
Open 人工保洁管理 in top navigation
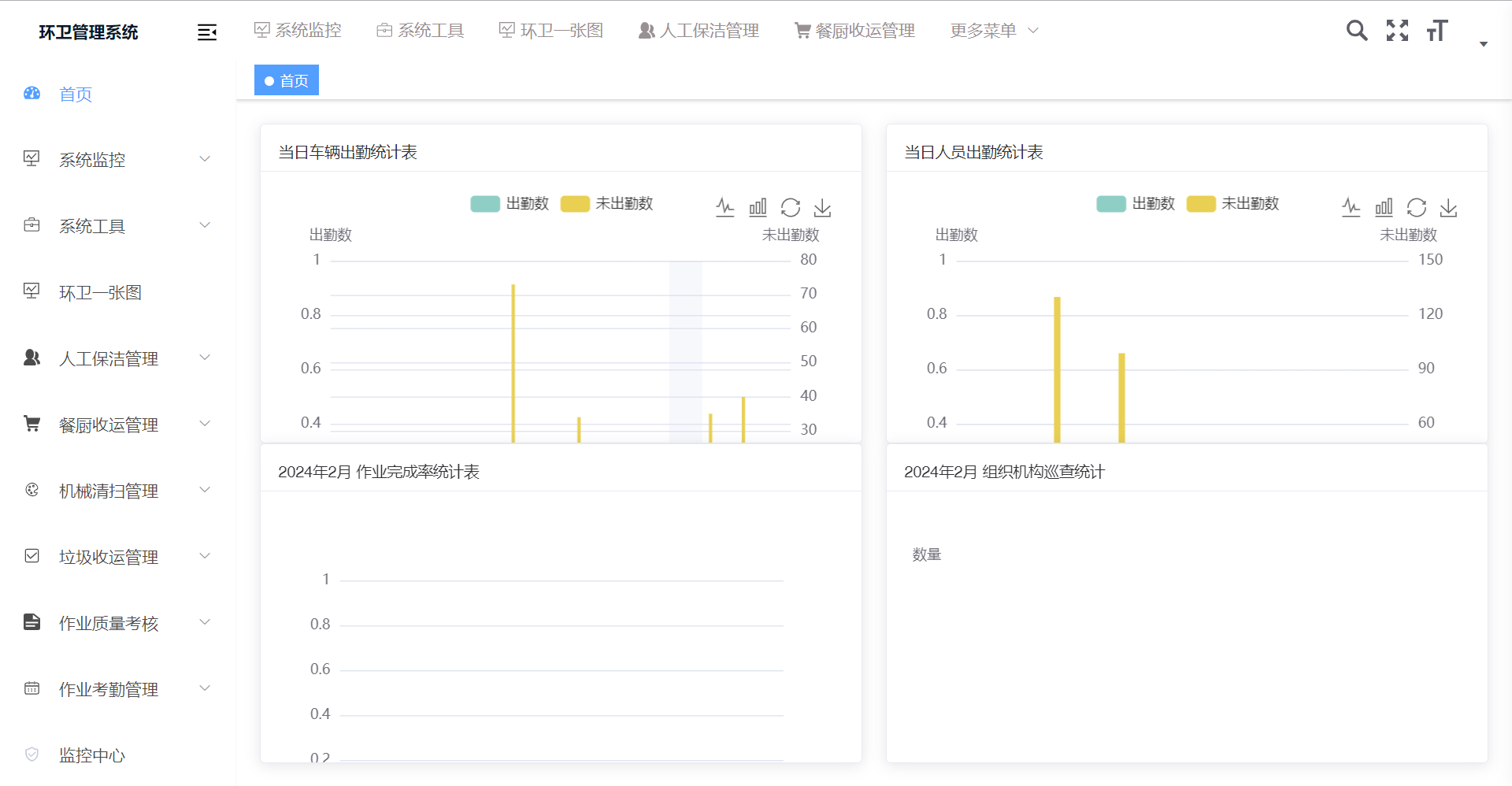pos(699,31)
